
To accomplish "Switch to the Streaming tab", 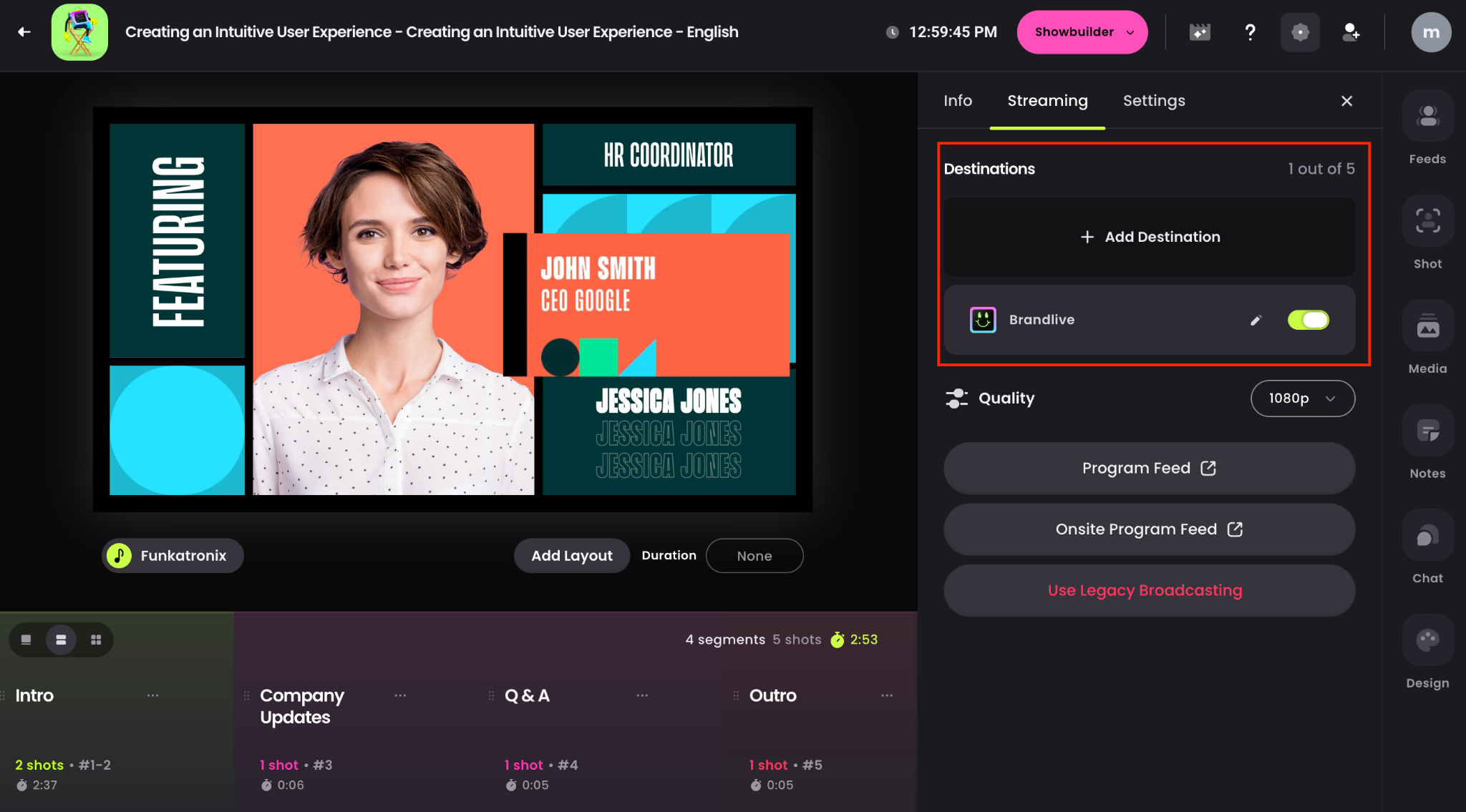I will pyautogui.click(x=1047, y=101).
